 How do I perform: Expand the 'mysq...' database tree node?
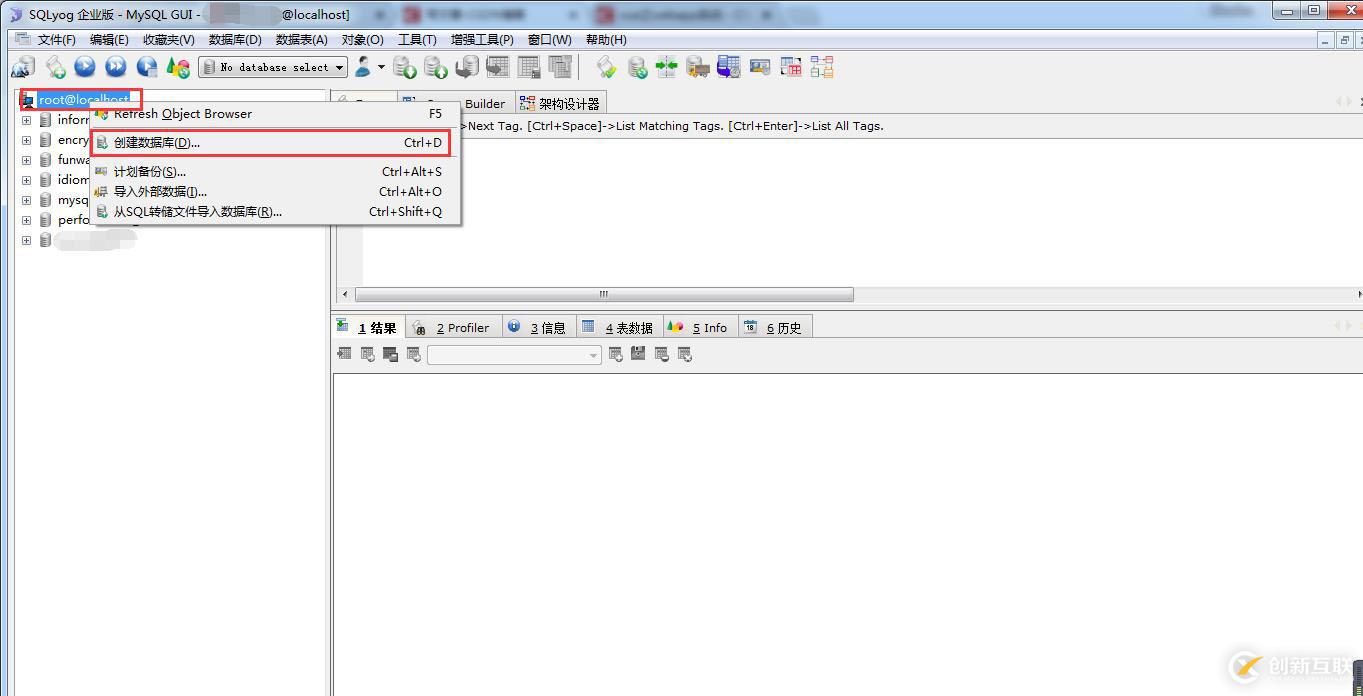[26, 200]
